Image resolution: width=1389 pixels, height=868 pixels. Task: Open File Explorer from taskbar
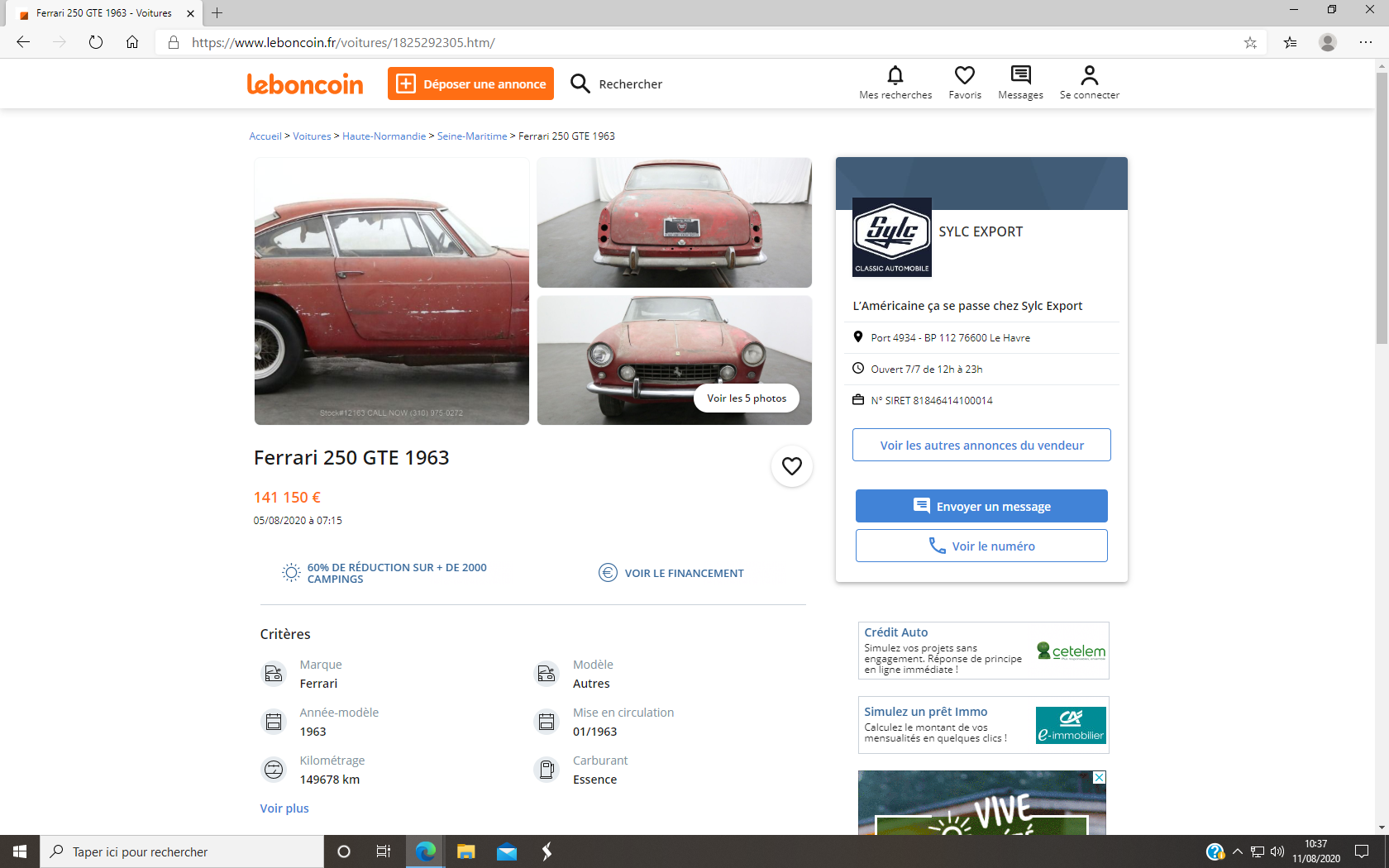click(x=466, y=851)
